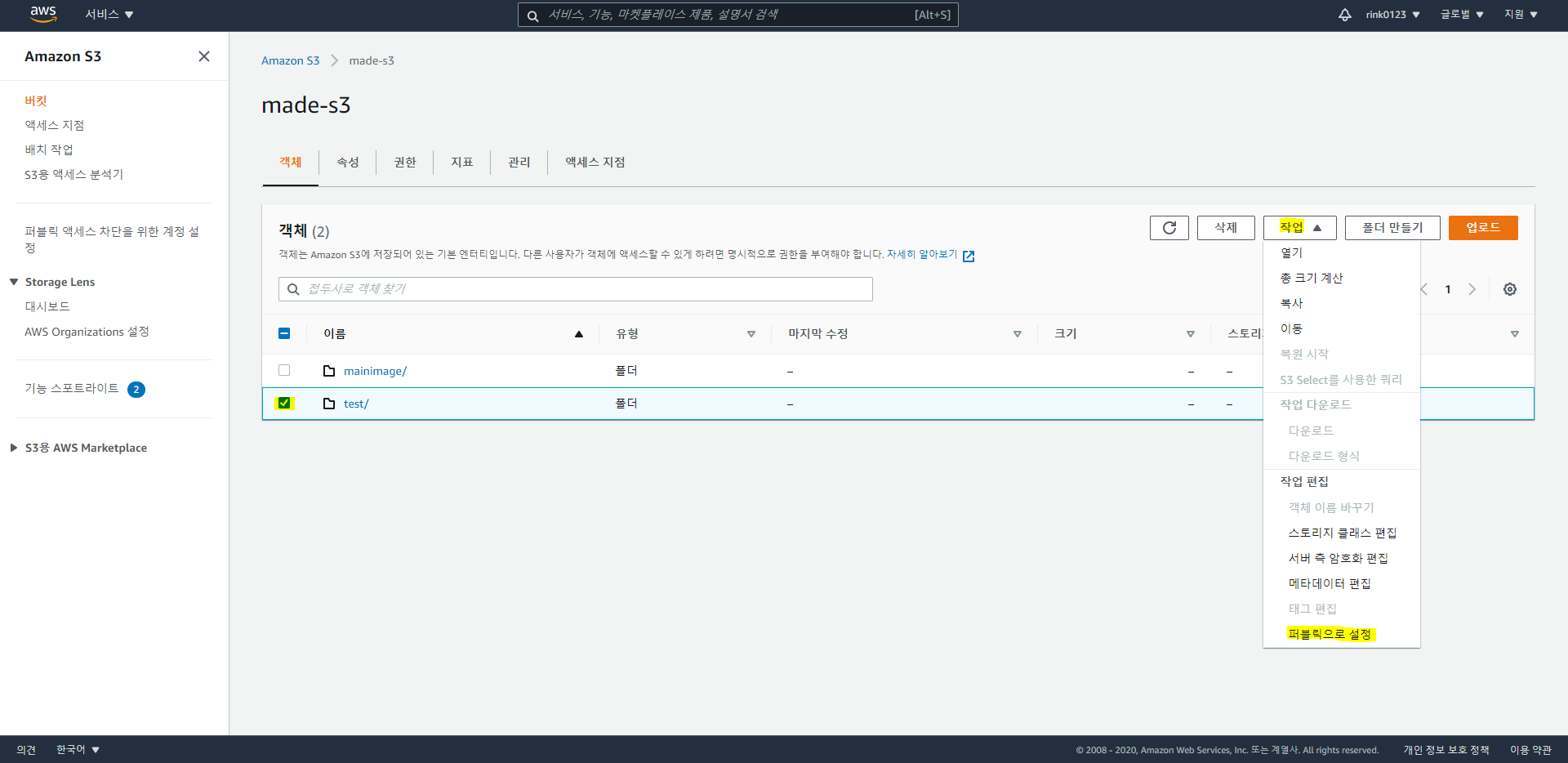This screenshot has height=763, width=1568.
Task: Sort by 마지막 수정 column arrow
Action: pyautogui.click(x=1018, y=334)
